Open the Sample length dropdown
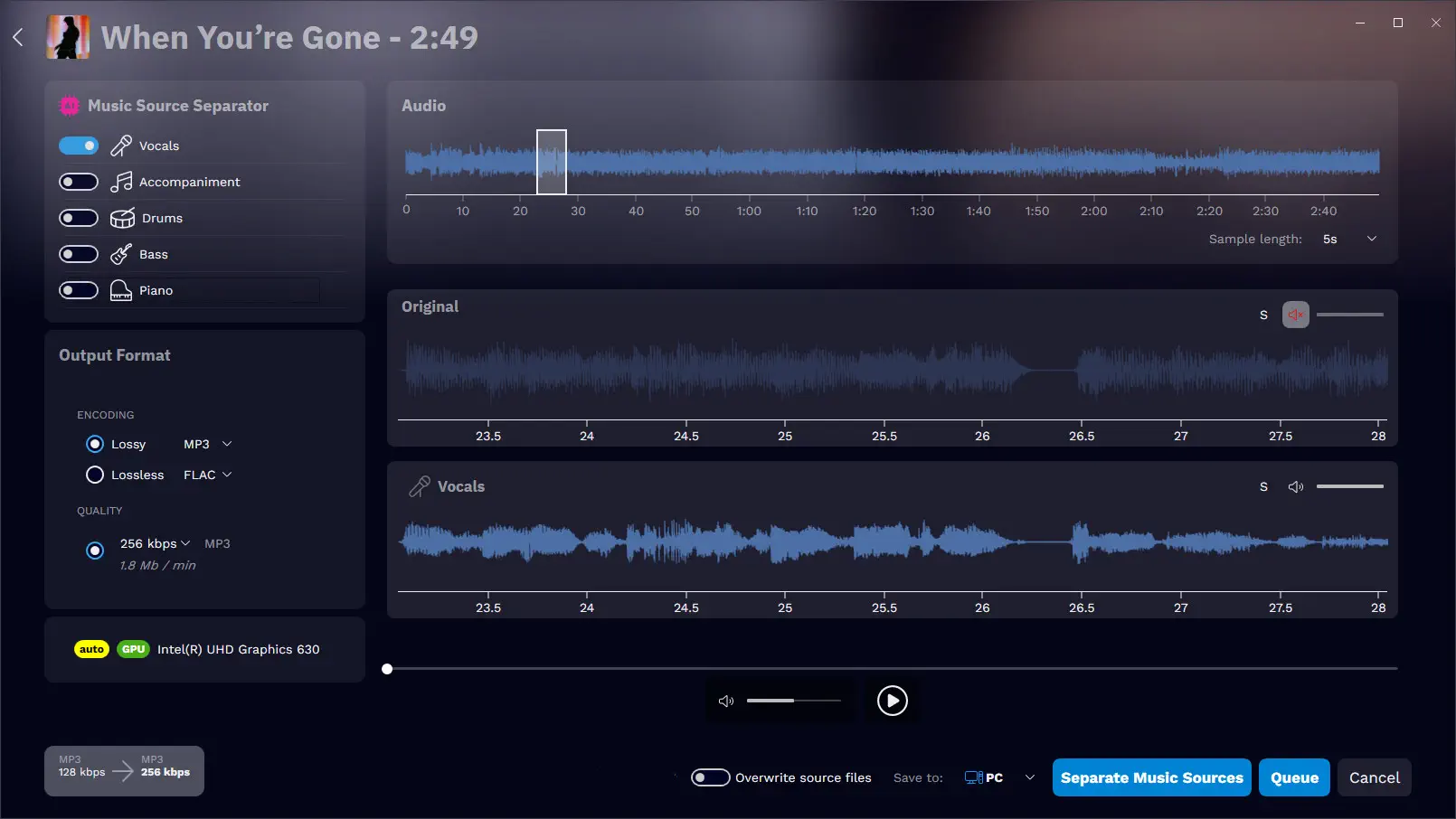The height and width of the screenshot is (819, 1456). 1371,239
